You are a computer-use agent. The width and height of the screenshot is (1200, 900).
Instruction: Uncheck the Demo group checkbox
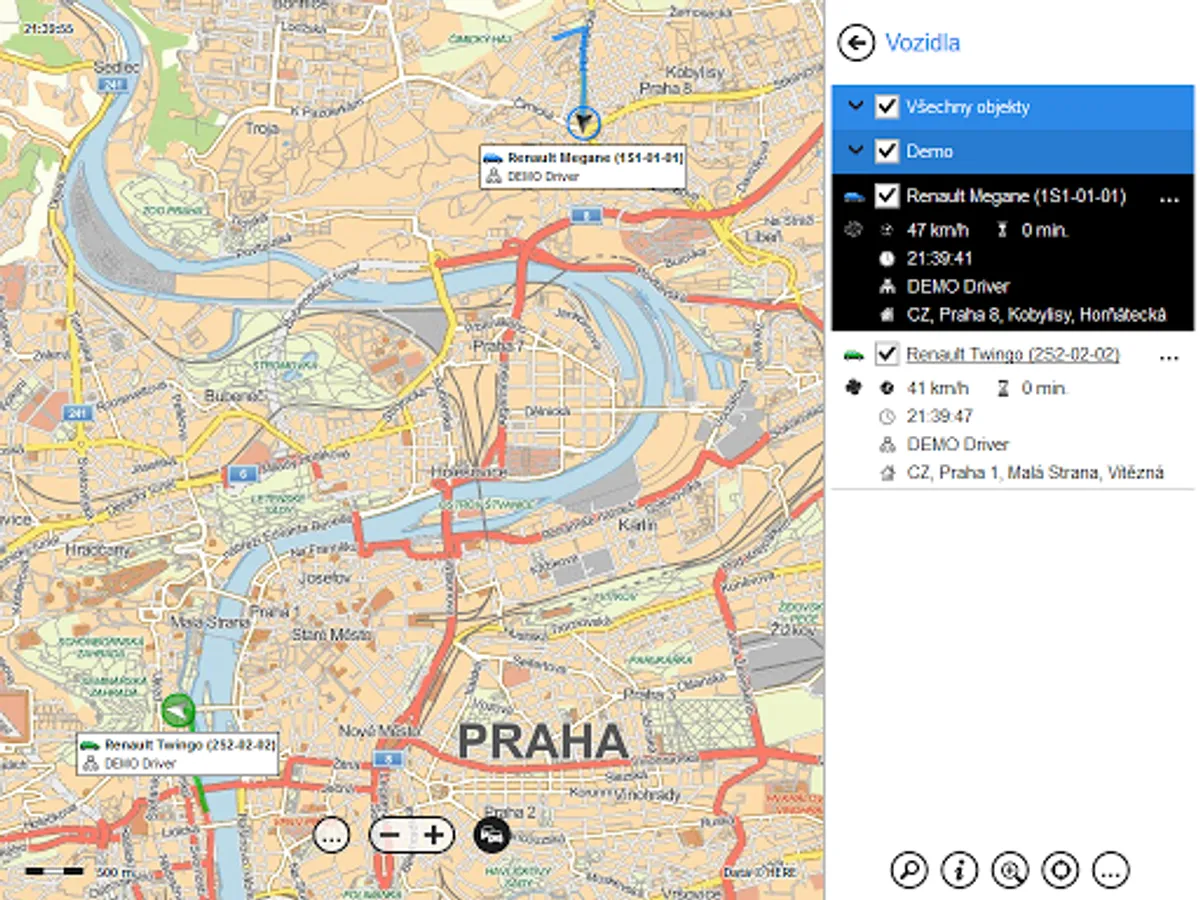(886, 151)
